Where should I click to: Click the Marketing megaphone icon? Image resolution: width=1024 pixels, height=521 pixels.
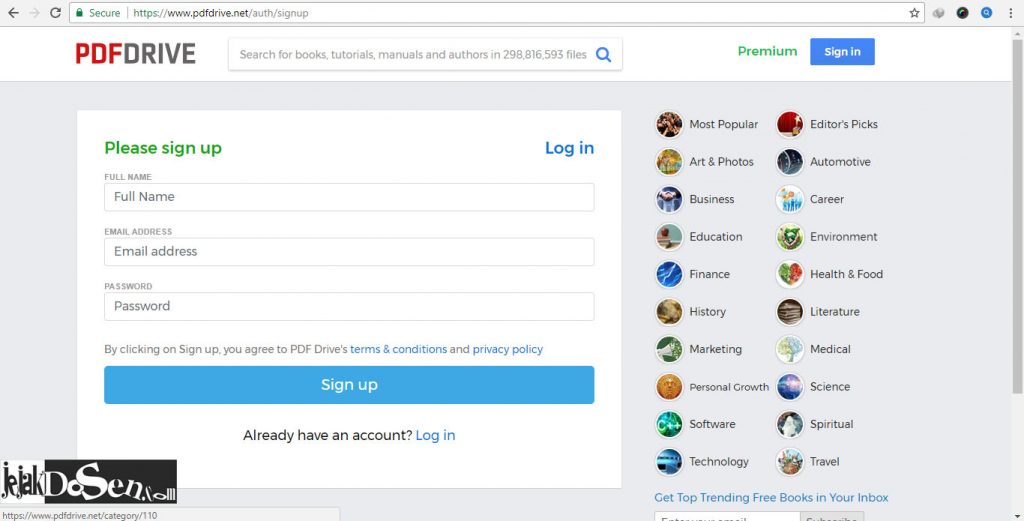pyautogui.click(x=669, y=349)
